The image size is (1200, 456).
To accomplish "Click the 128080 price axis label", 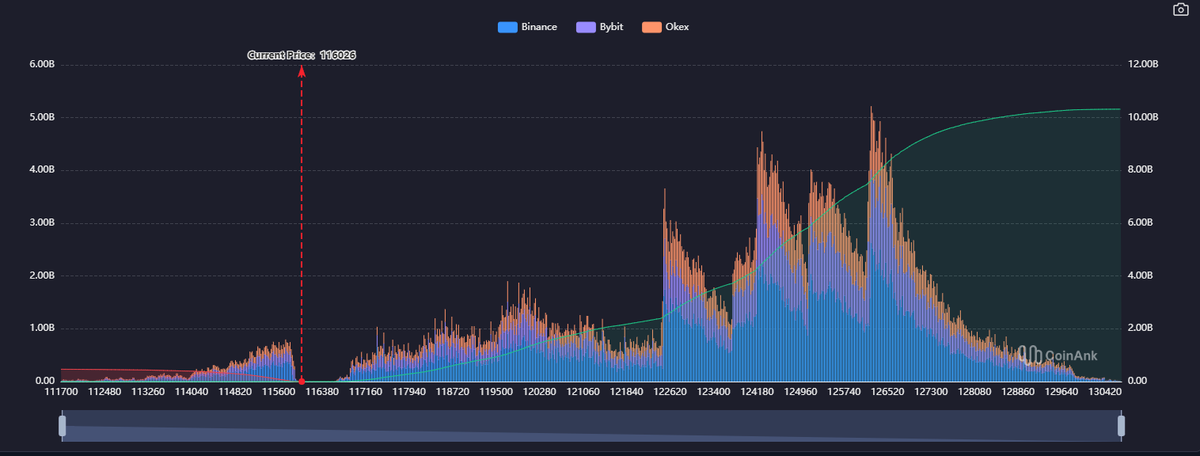I will (x=975, y=392).
